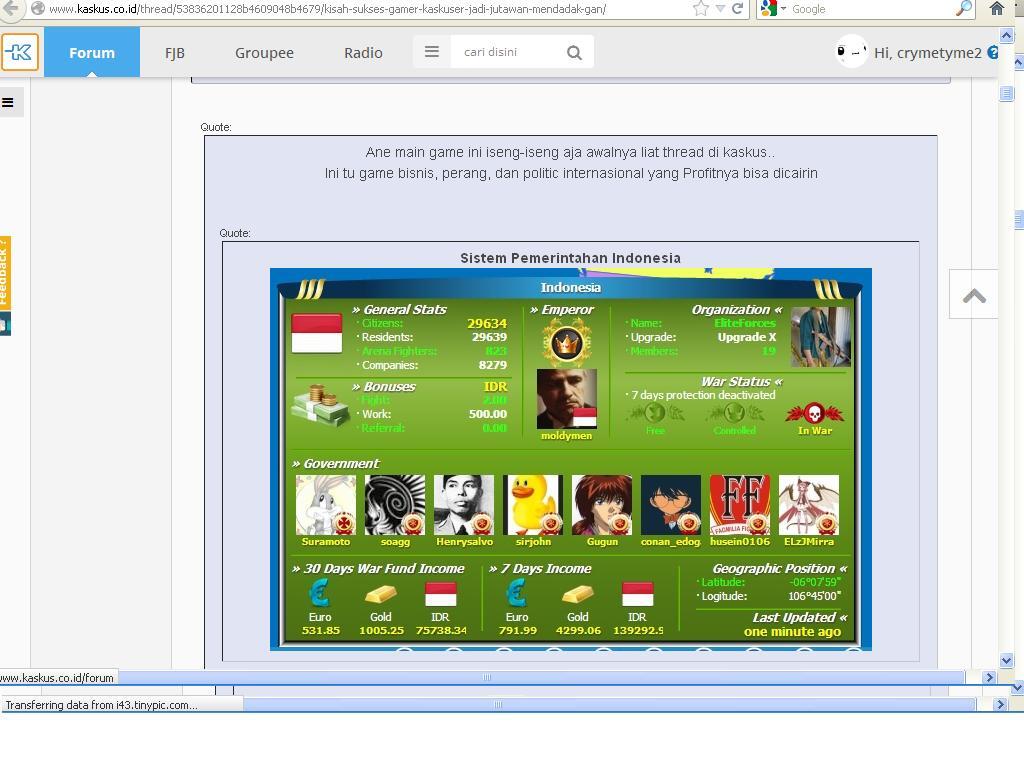Screen dimensions: 1024x768
Task: Toggle the left sidebar menu icon
Action: pyautogui.click(x=8, y=103)
